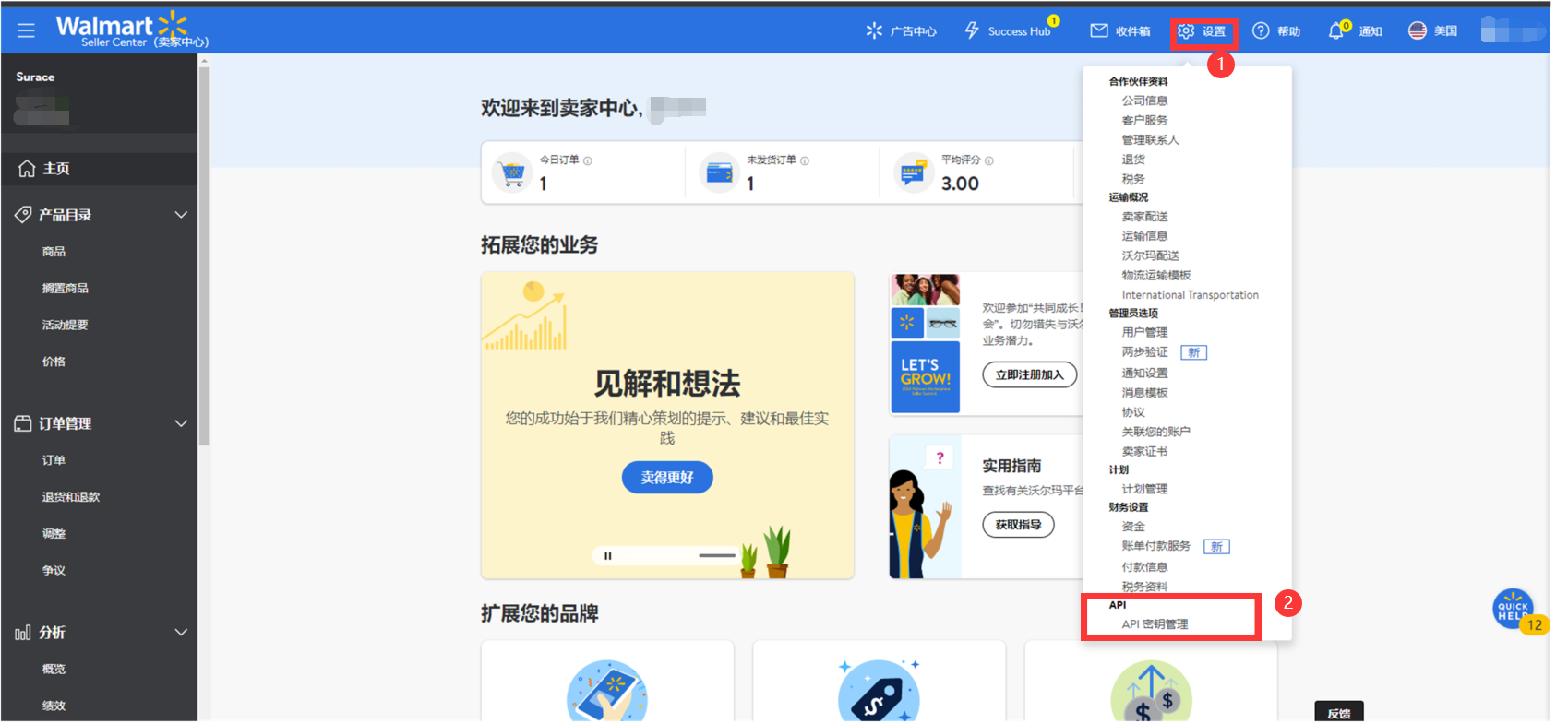
Task: Click the 今日订单 shopping cart icon
Action: pyautogui.click(x=512, y=172)
